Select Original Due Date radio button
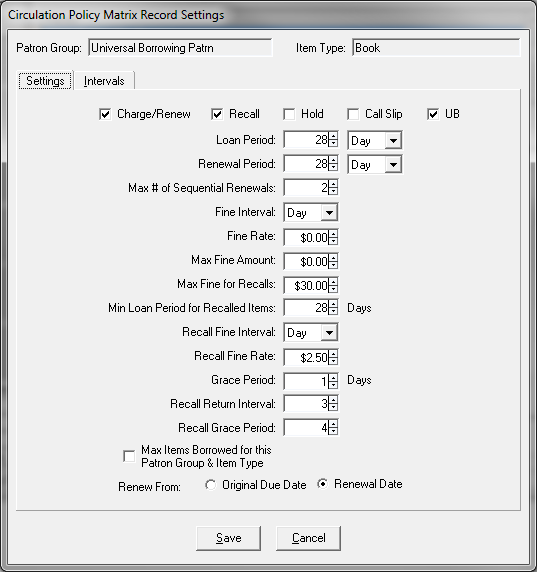The height and width of the screenshot is (572, 537). (210, 485)
